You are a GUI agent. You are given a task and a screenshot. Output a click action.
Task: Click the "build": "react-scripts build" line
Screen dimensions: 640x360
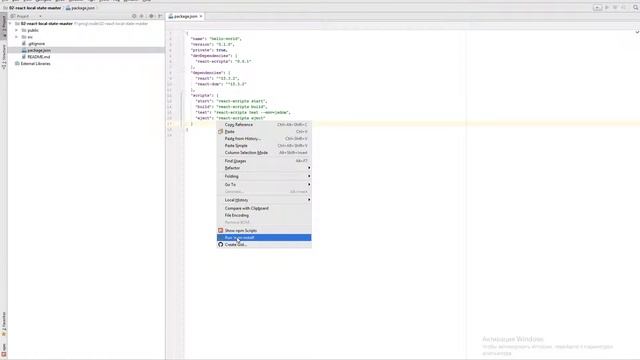tap(231, 107)
